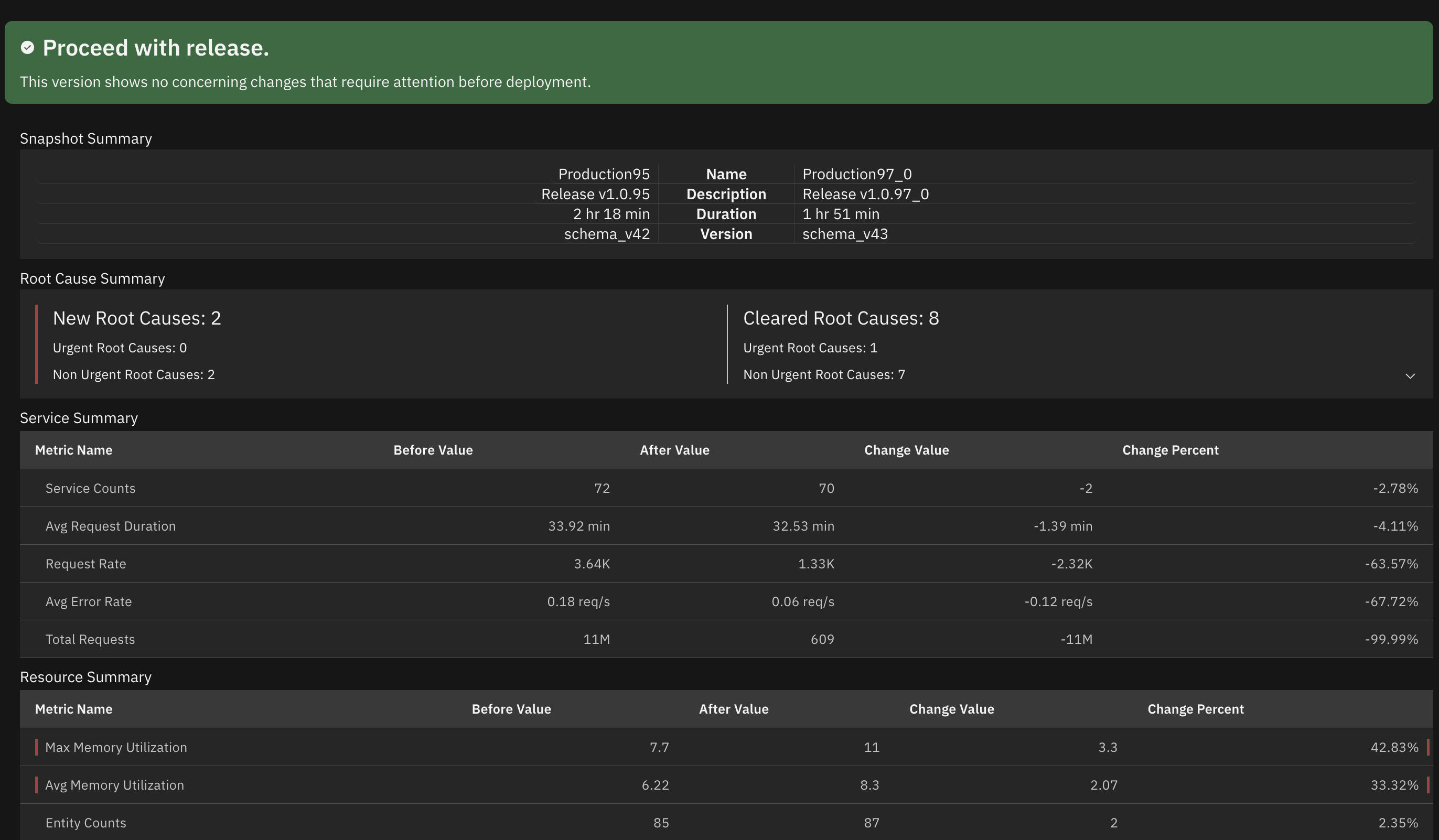Click the Production97_0 snapshot name
This screenshot has width=1439, height=840.
click(x=856, y=174)
